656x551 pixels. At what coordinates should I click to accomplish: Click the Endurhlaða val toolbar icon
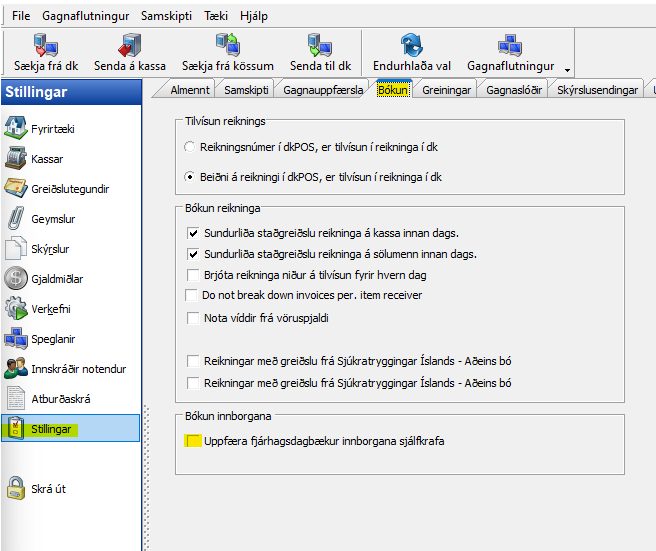[x=412, y=45]
